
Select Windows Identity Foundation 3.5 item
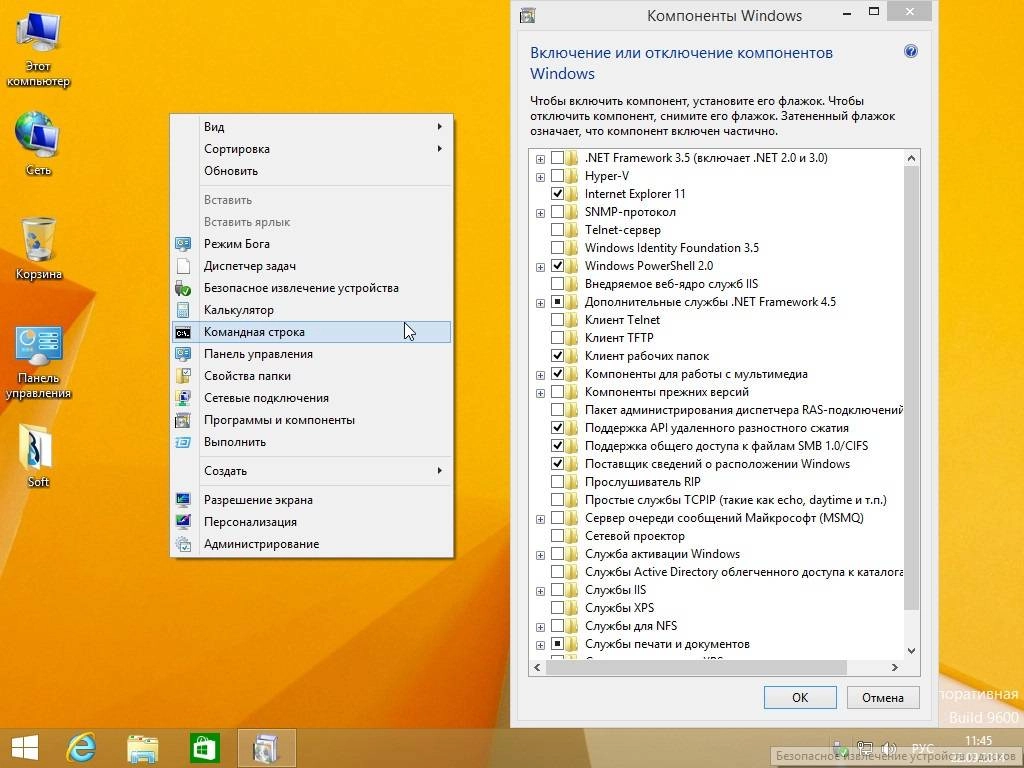point(671,248)
